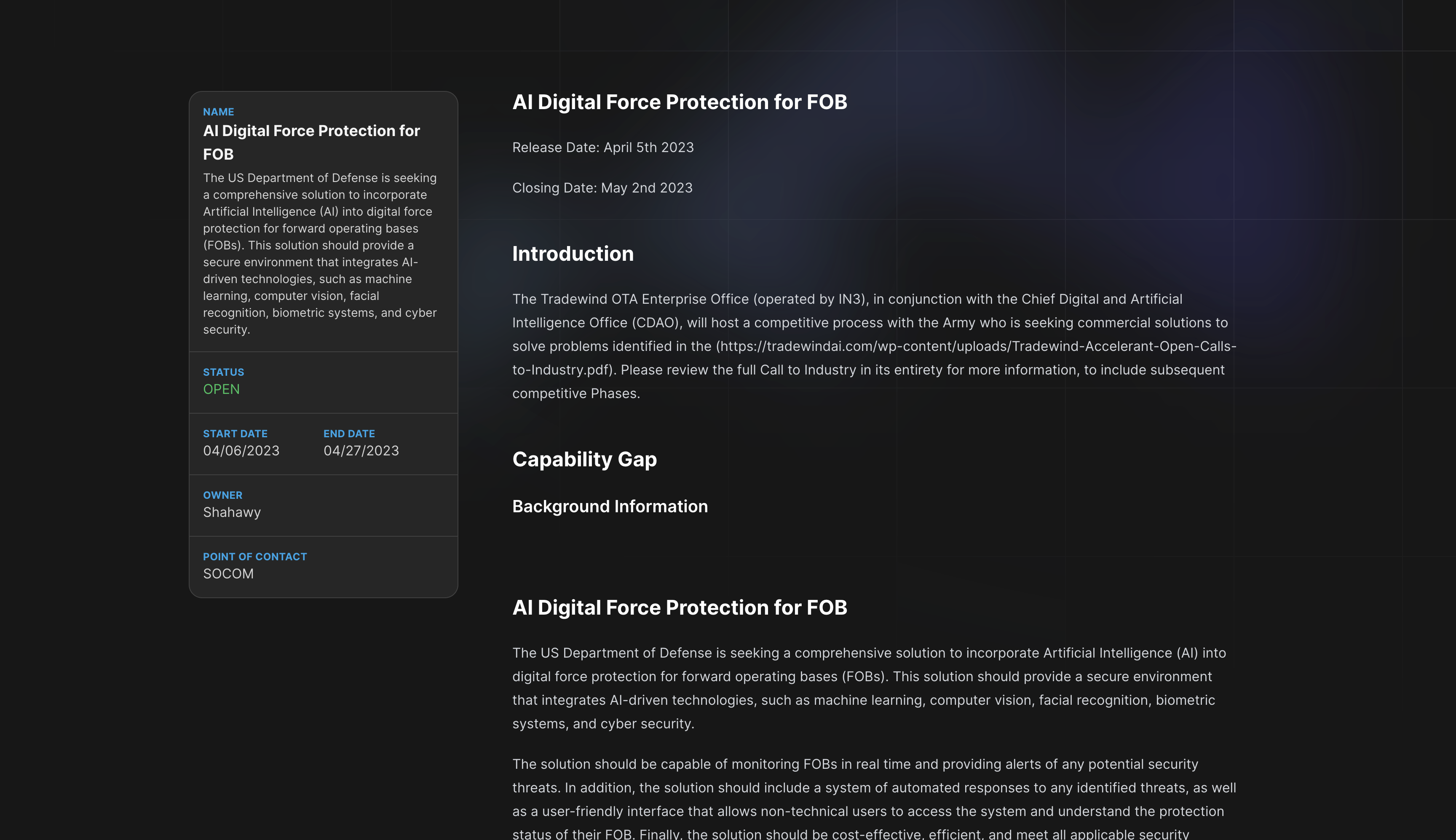The height and width of the screenshot is (840, 1456).
Task: Select the end date value 04/27/2023
Action: coord(361,451)
